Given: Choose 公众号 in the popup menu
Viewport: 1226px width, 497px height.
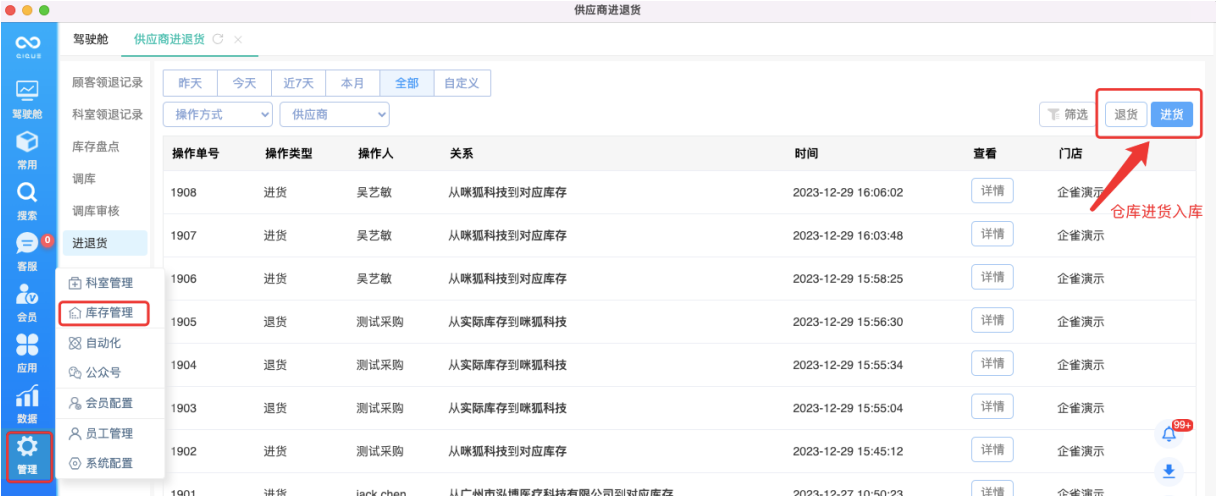Looking at the screenshot, I should tap(94, 373).
